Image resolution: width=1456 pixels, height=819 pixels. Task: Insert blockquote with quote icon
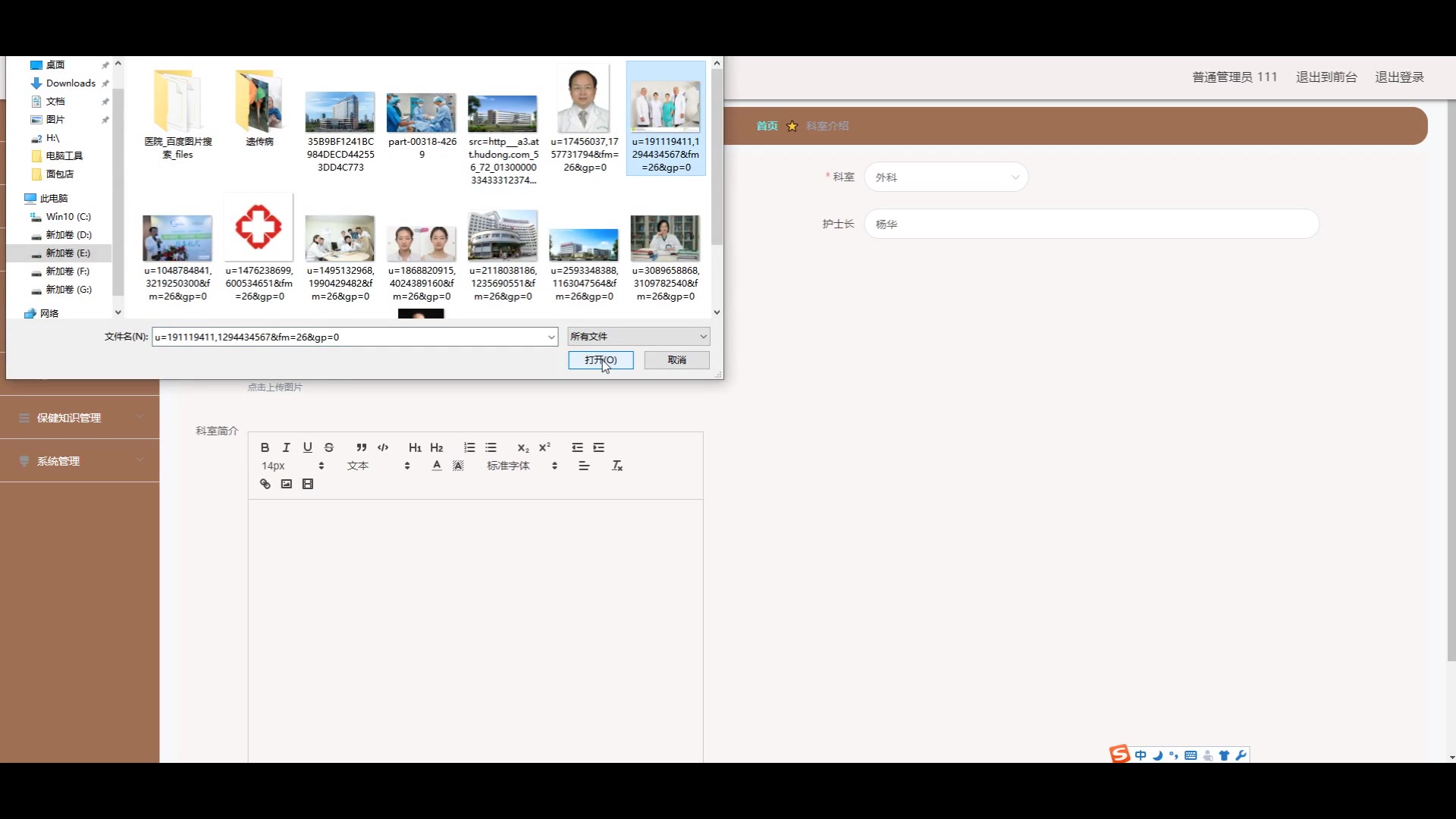(362, 447)
